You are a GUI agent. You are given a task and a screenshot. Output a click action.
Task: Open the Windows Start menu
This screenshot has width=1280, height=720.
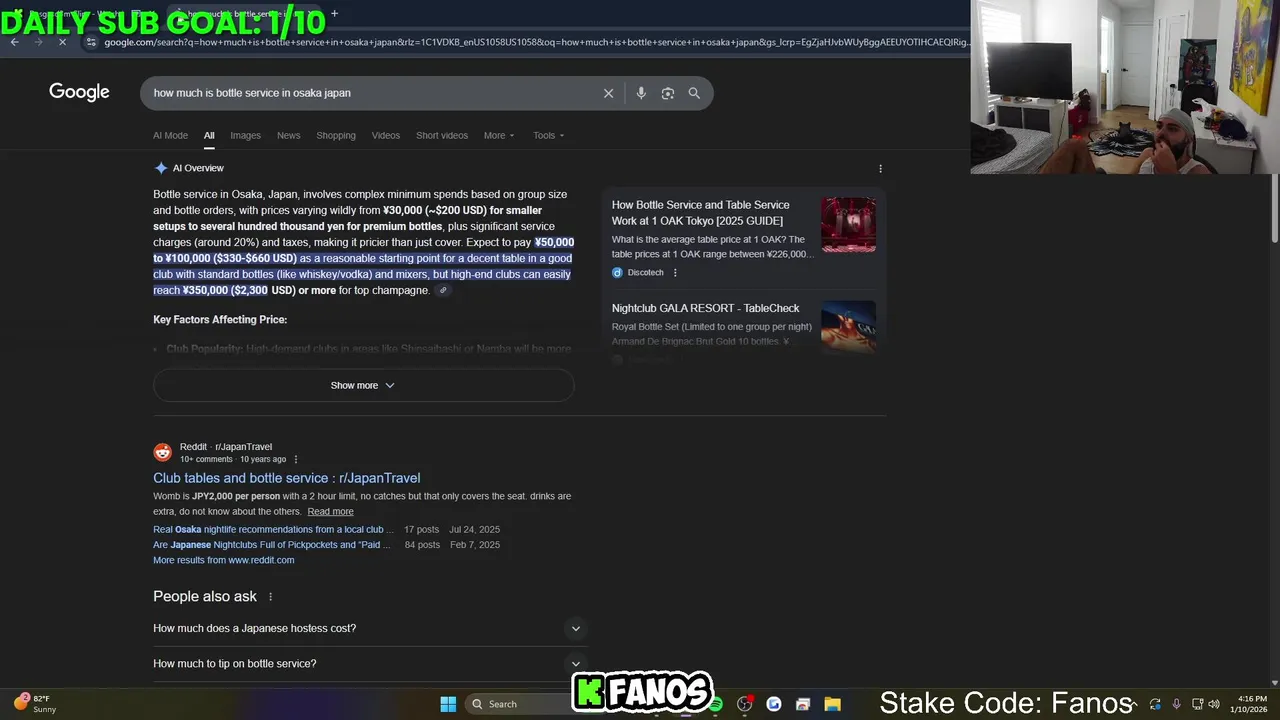click(448, 704)
